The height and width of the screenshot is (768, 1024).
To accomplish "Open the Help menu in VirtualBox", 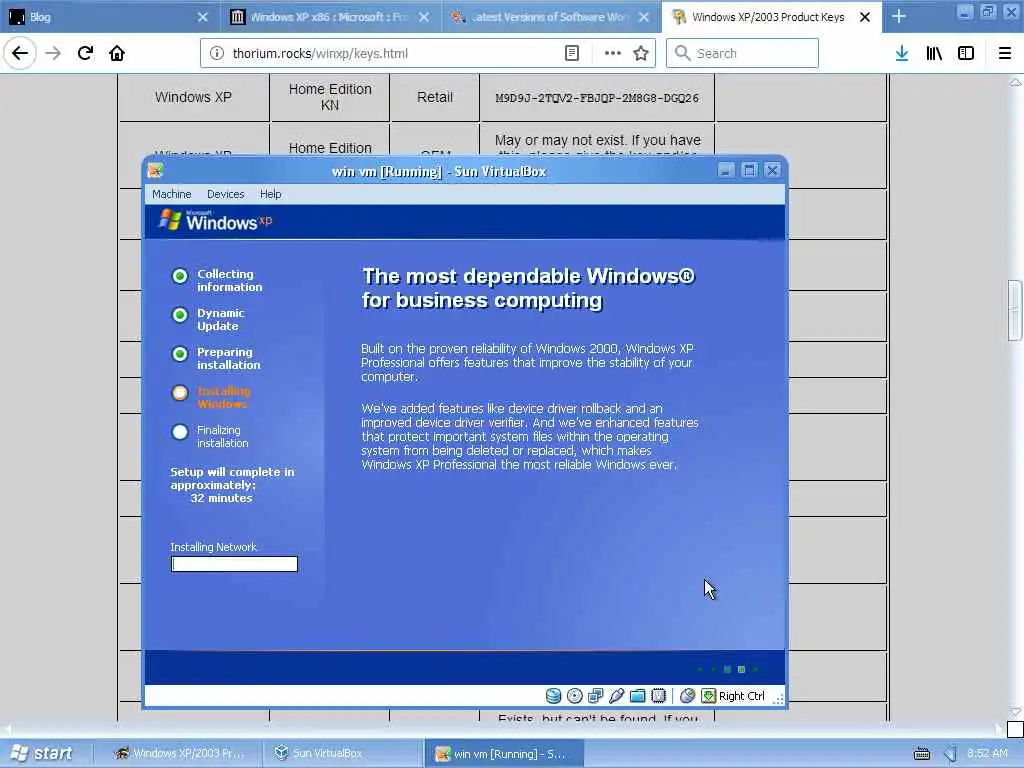I will 270,194.
